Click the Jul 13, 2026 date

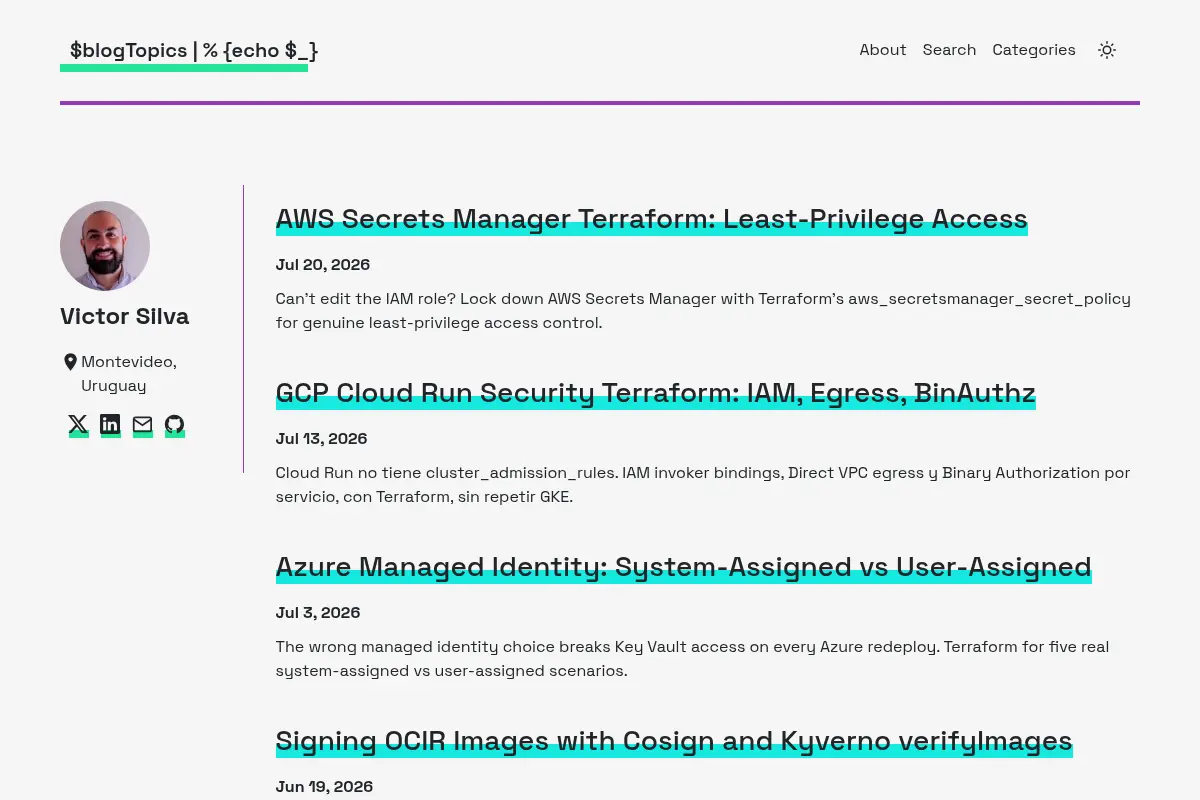(322, 439)
